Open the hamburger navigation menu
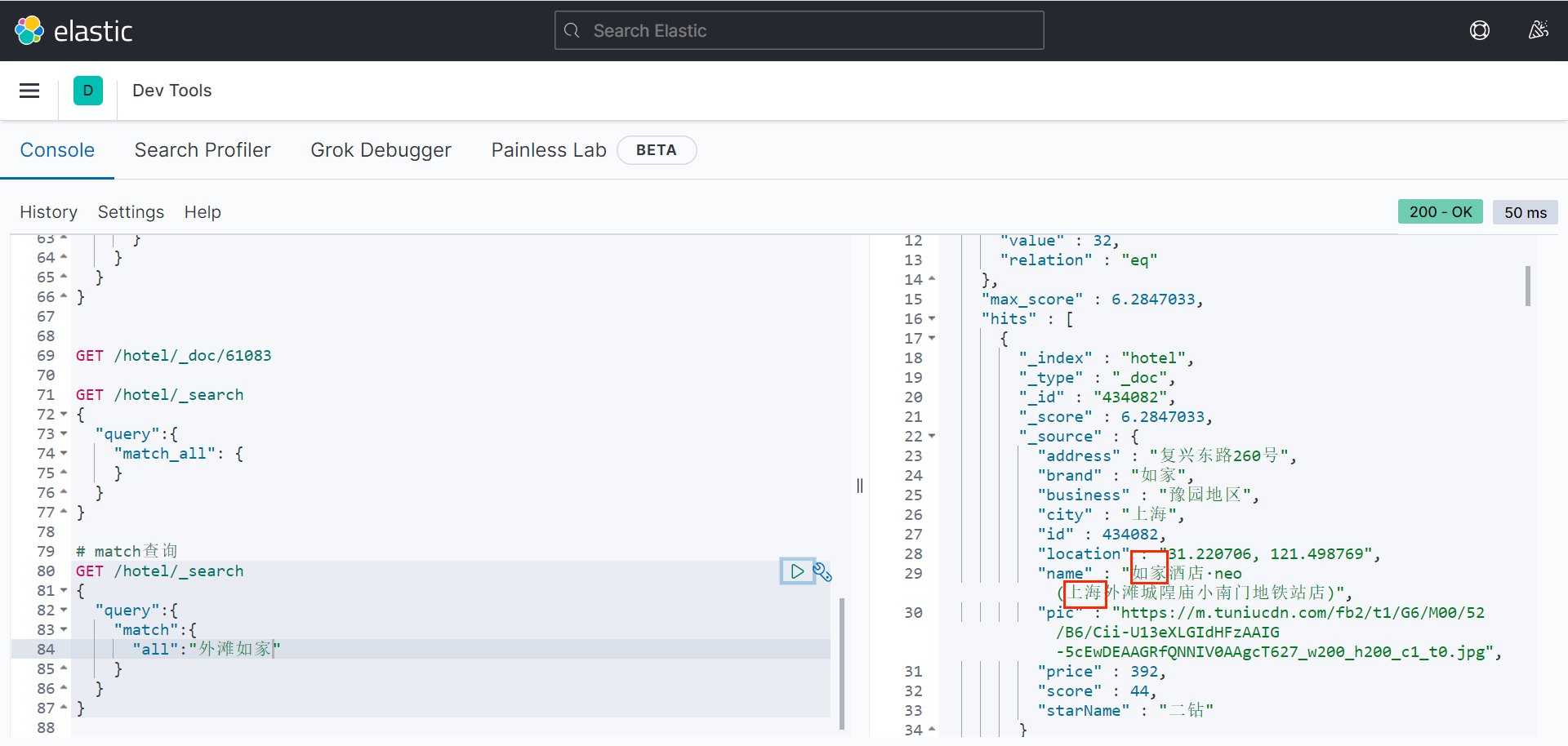The image size is (1568, 746). click(x=29, y=91)
